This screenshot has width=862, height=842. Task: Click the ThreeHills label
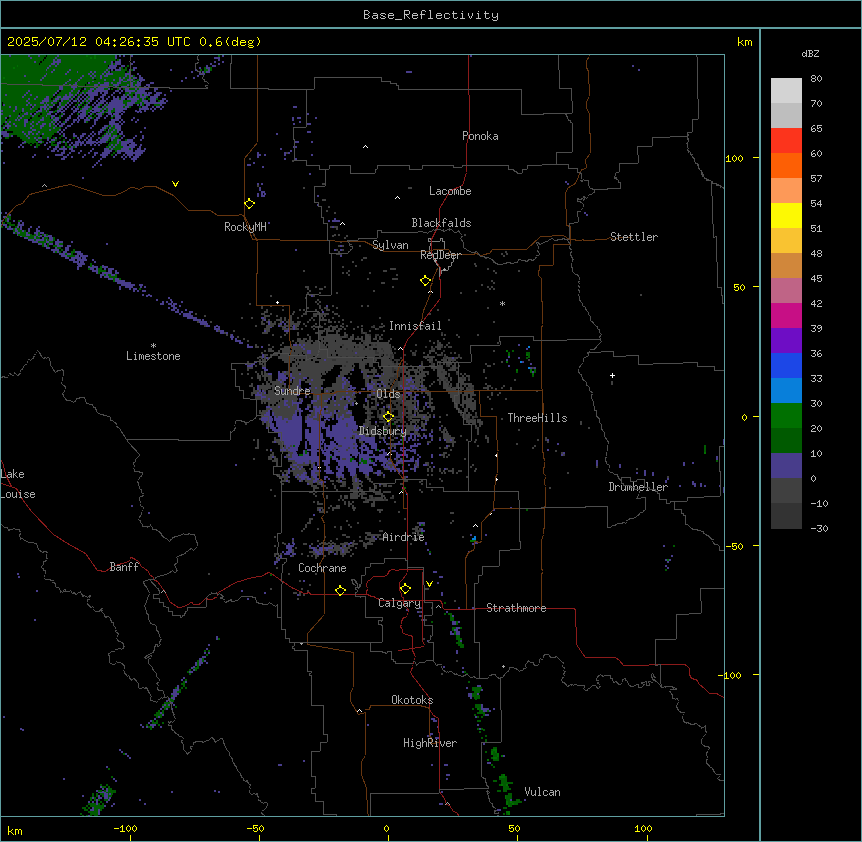[x=537, y=418]
